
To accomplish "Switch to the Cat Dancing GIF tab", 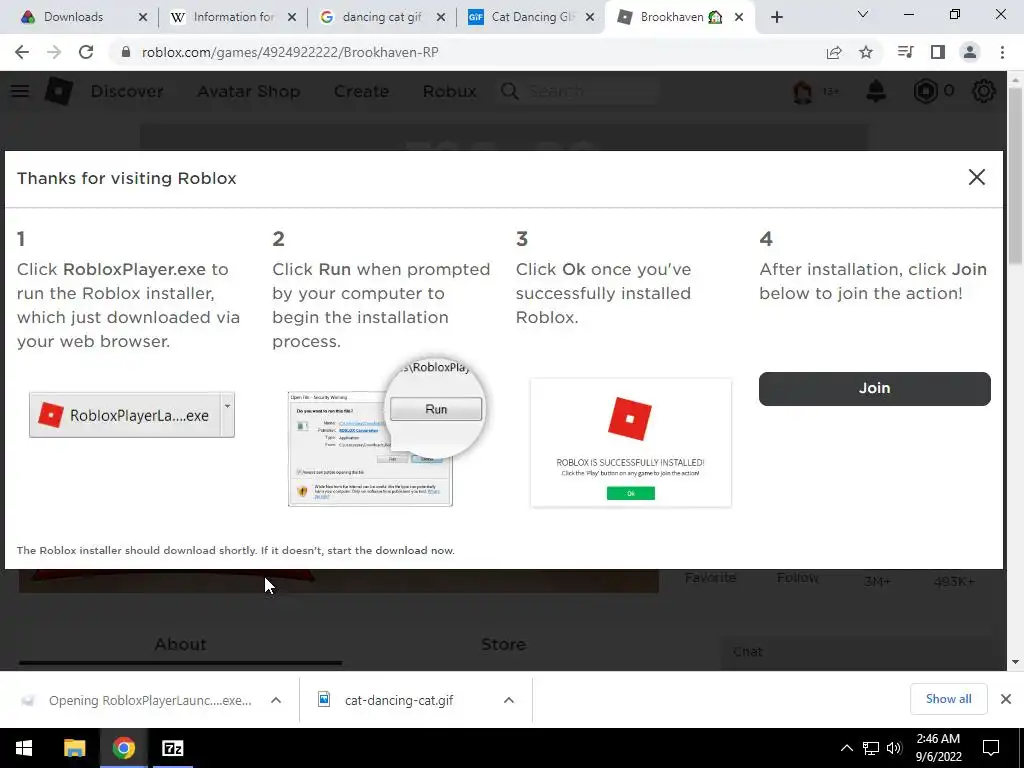I will [532, 17].
